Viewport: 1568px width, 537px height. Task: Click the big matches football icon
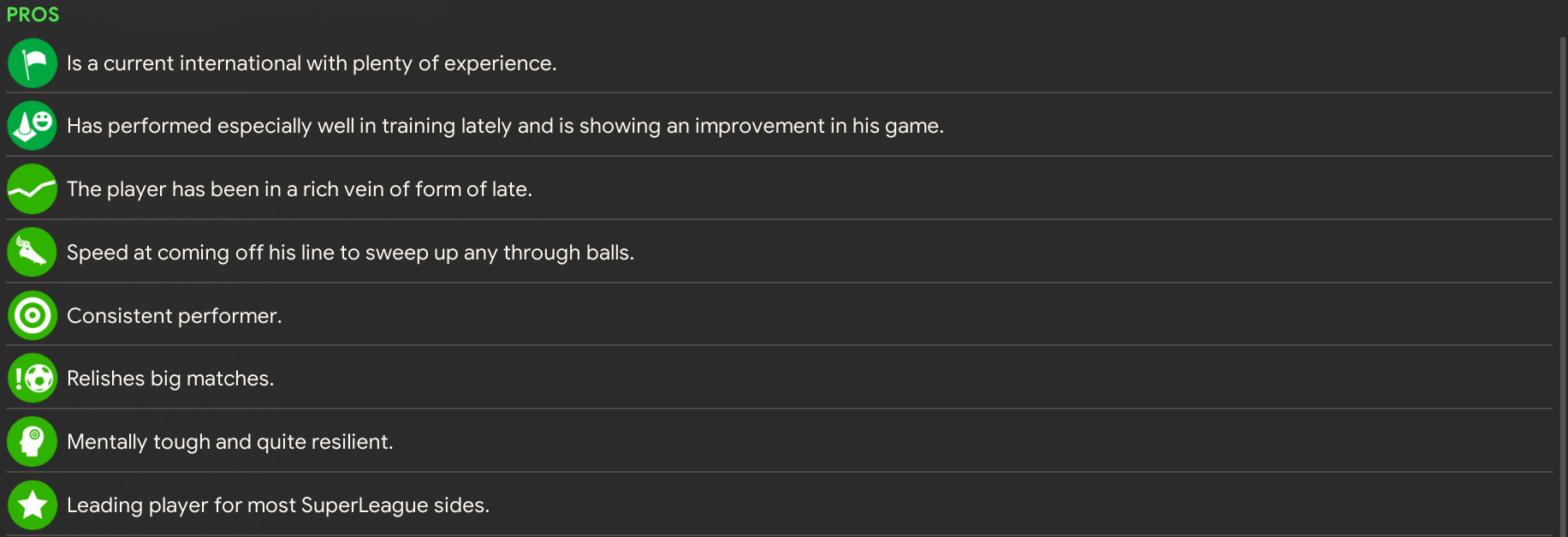33,379
